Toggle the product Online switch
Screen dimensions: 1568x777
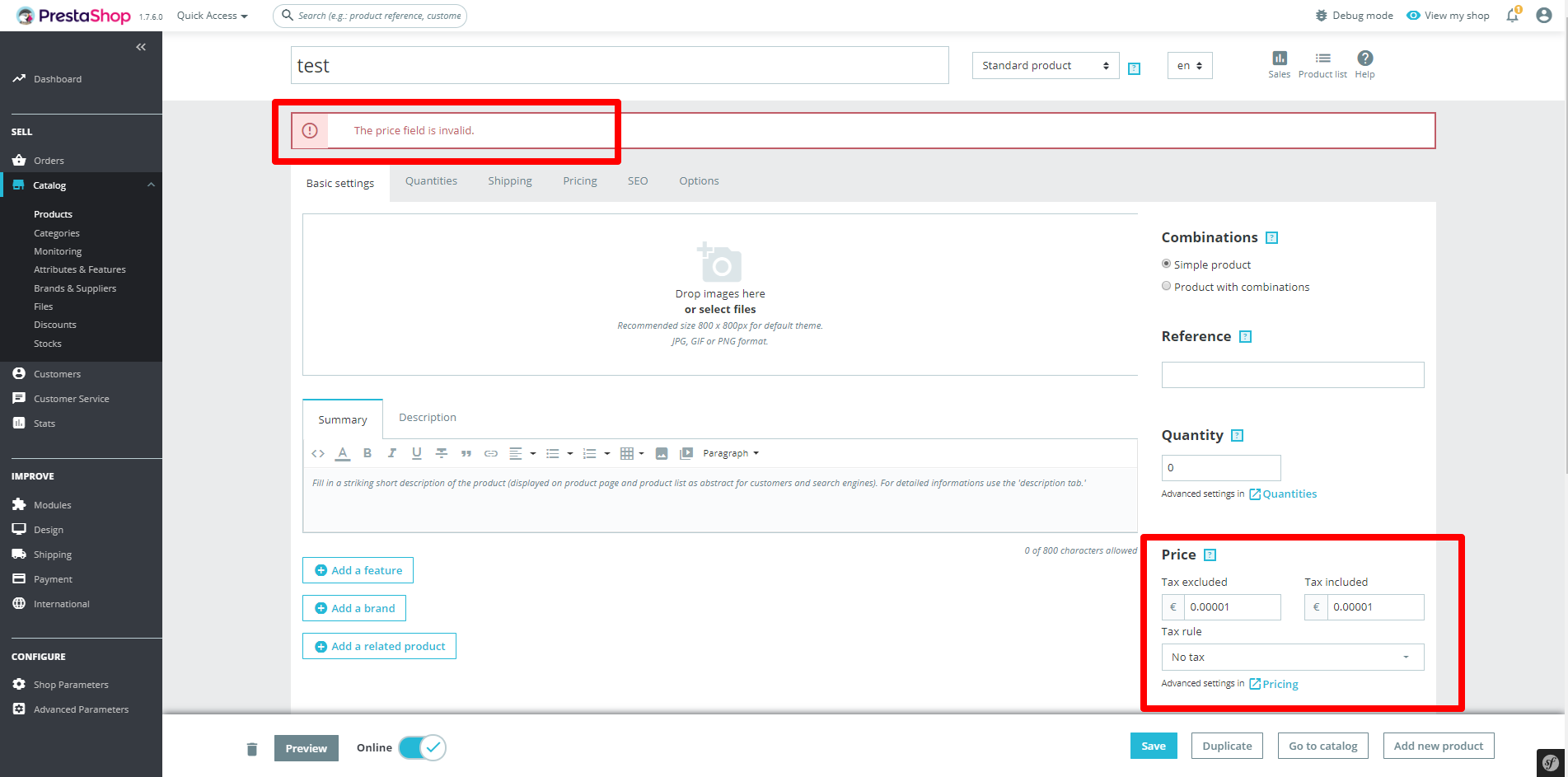pos(422,747)
